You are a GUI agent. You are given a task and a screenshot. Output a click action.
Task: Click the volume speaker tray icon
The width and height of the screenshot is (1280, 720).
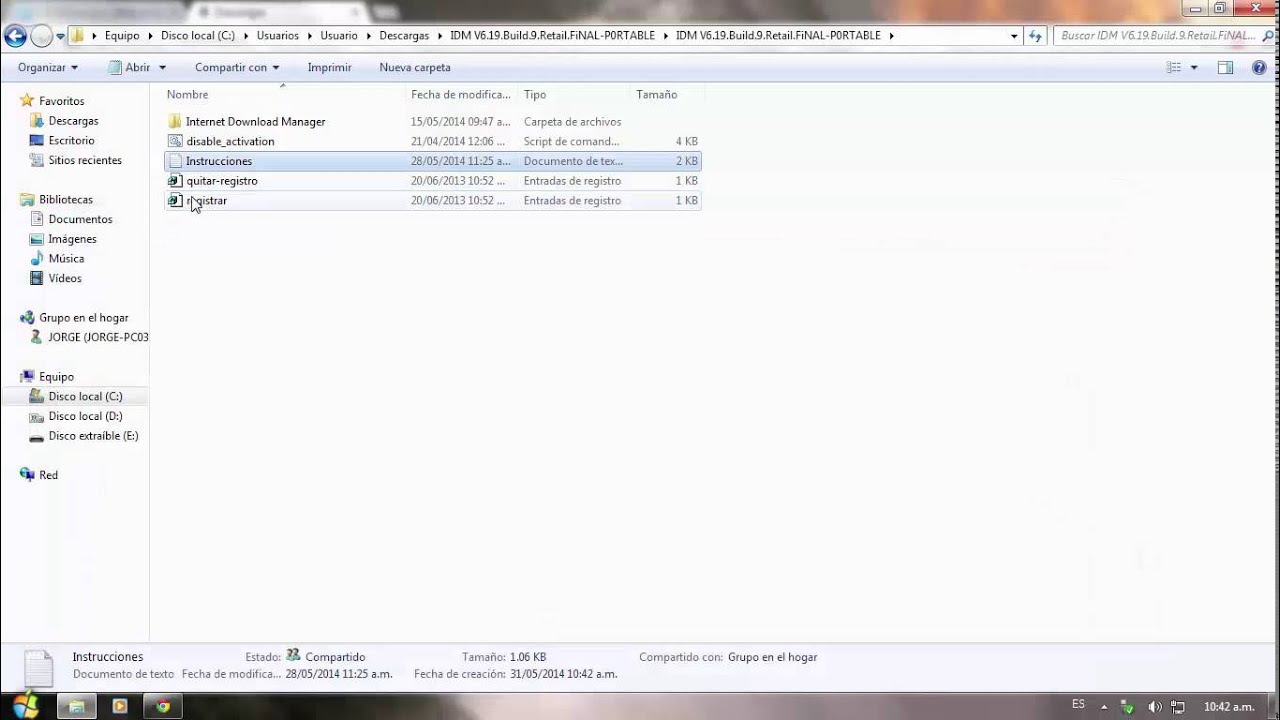coord(1156,706)
